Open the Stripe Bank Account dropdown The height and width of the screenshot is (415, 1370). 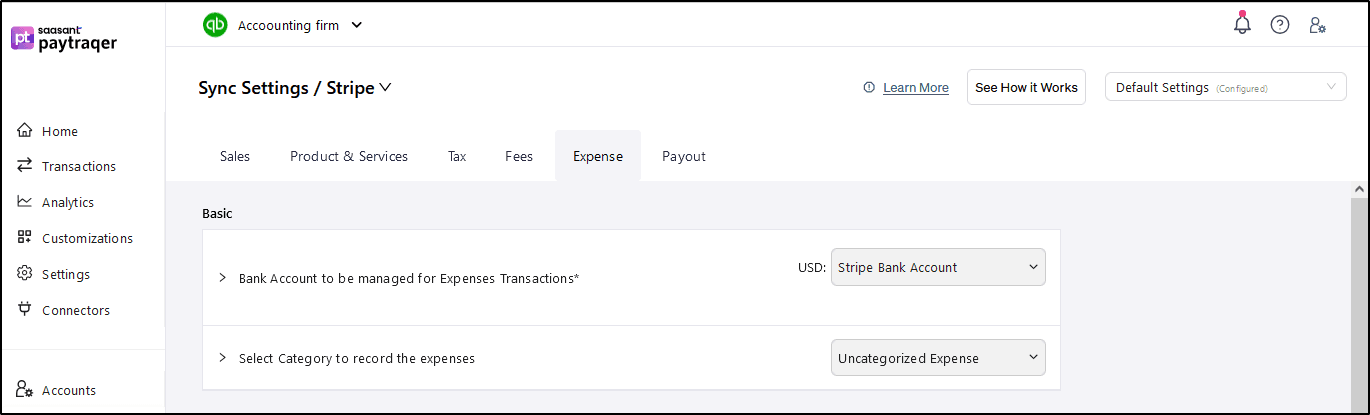pyautogui.click(x=937, y=267)
